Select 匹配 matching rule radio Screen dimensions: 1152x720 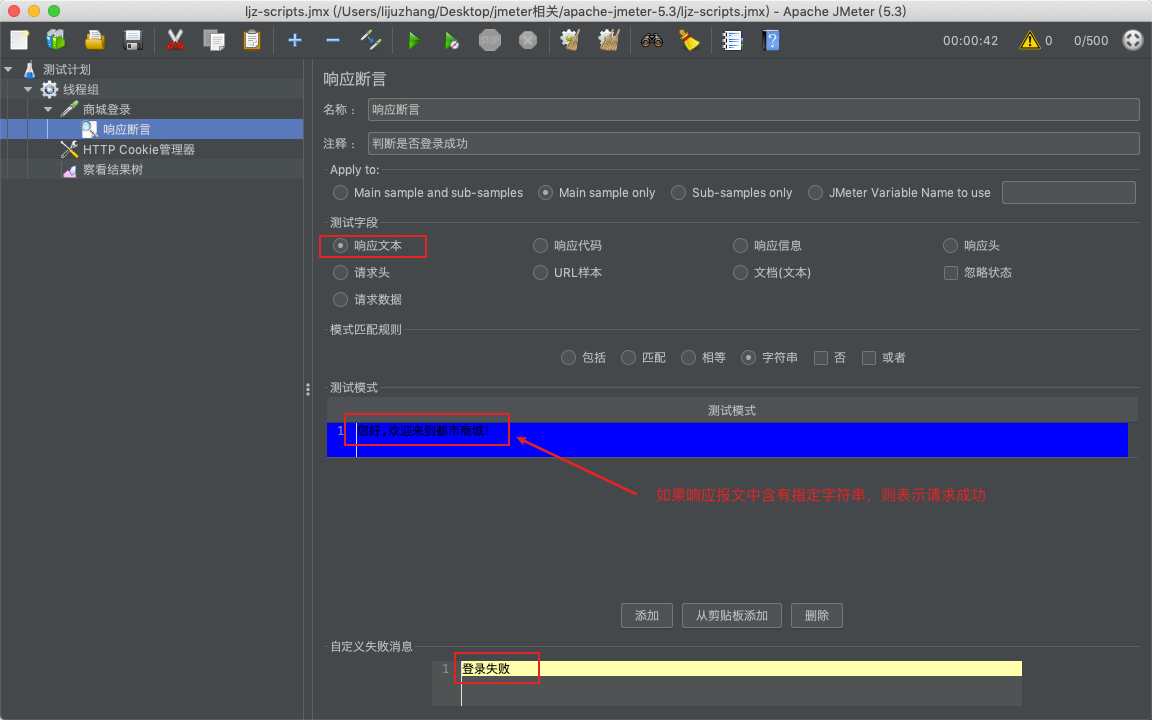coord(628,358)
